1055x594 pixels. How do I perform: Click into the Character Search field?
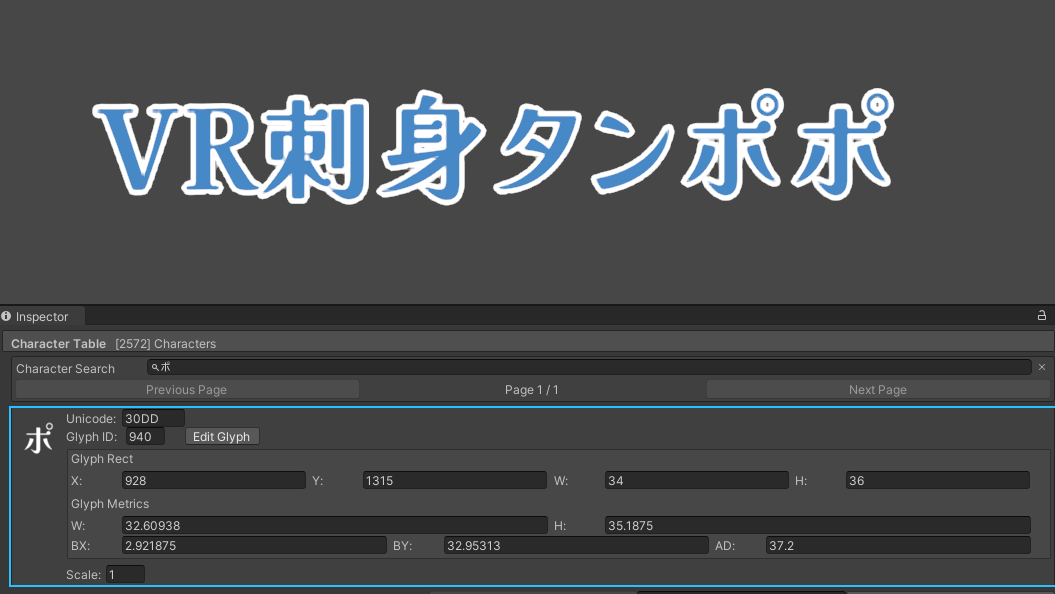point(590,368)
